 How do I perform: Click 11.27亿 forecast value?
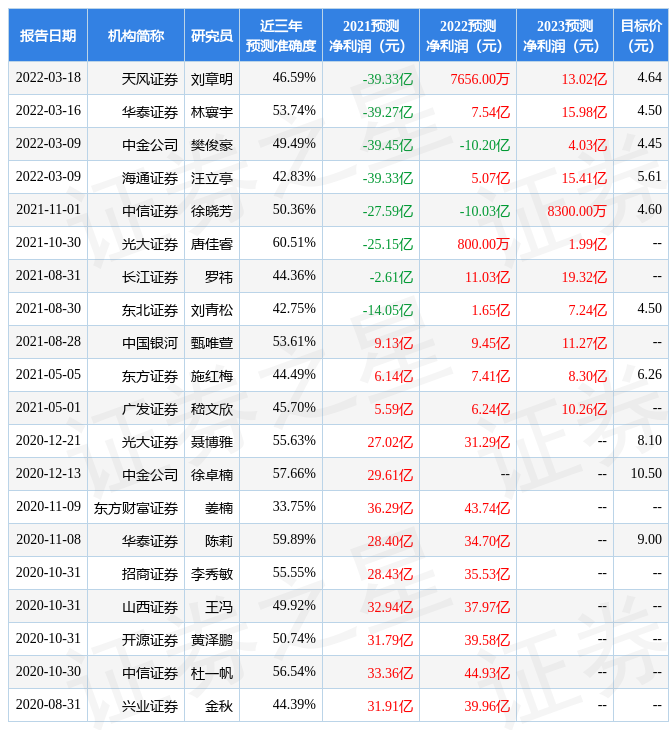[x=584, y=343]
